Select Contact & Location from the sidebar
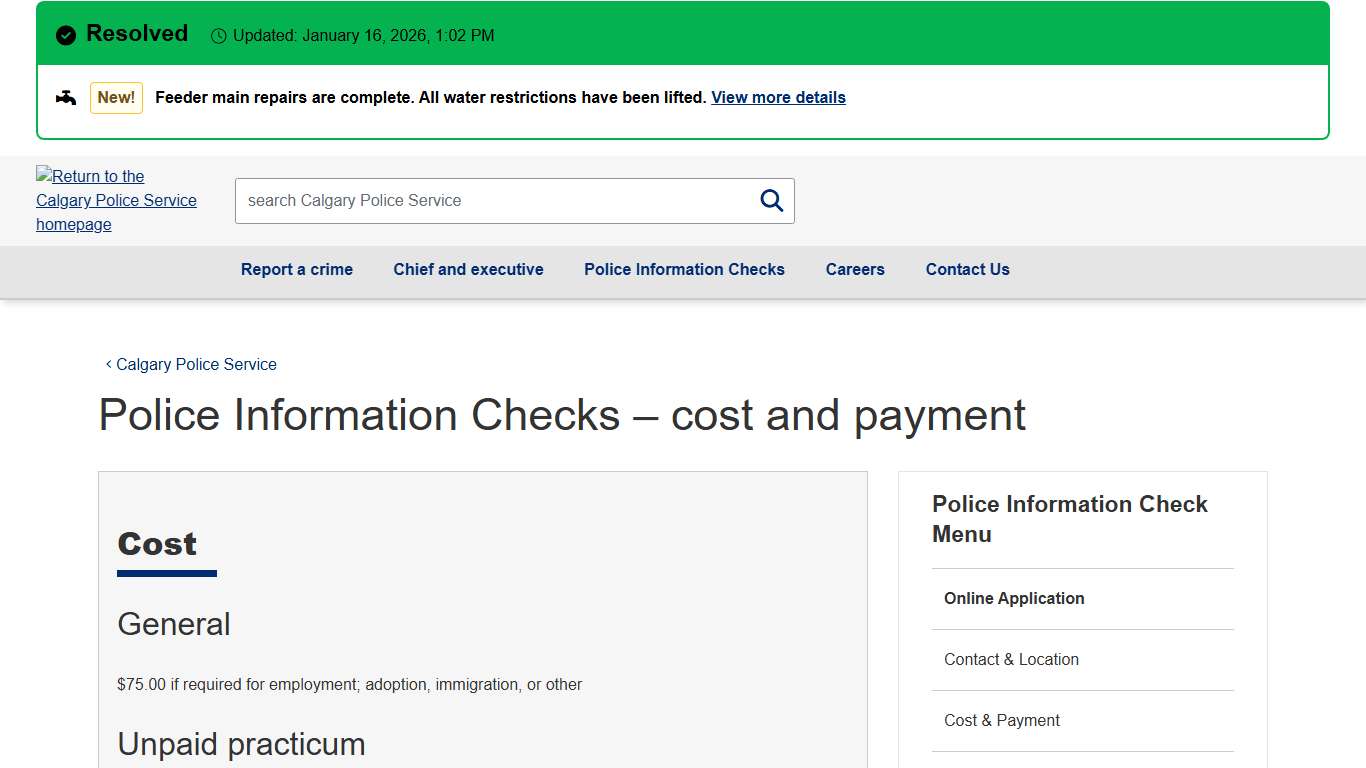The image size is (1366, 768). tap(1011, 659)
